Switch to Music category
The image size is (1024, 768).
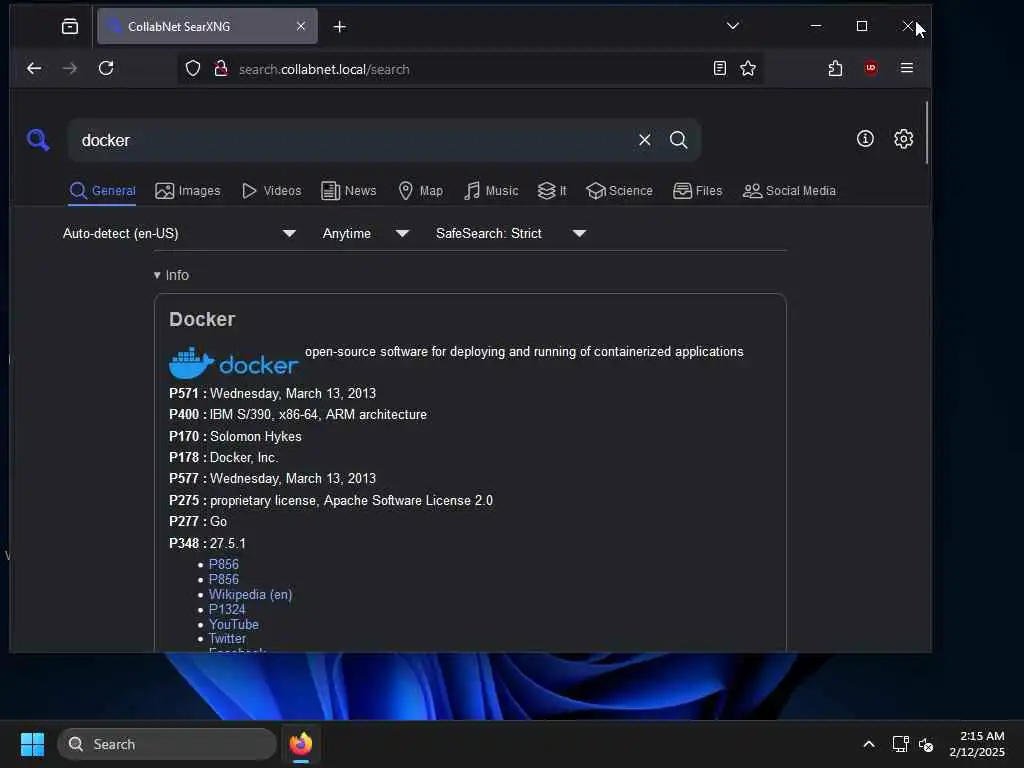[491, 191]
